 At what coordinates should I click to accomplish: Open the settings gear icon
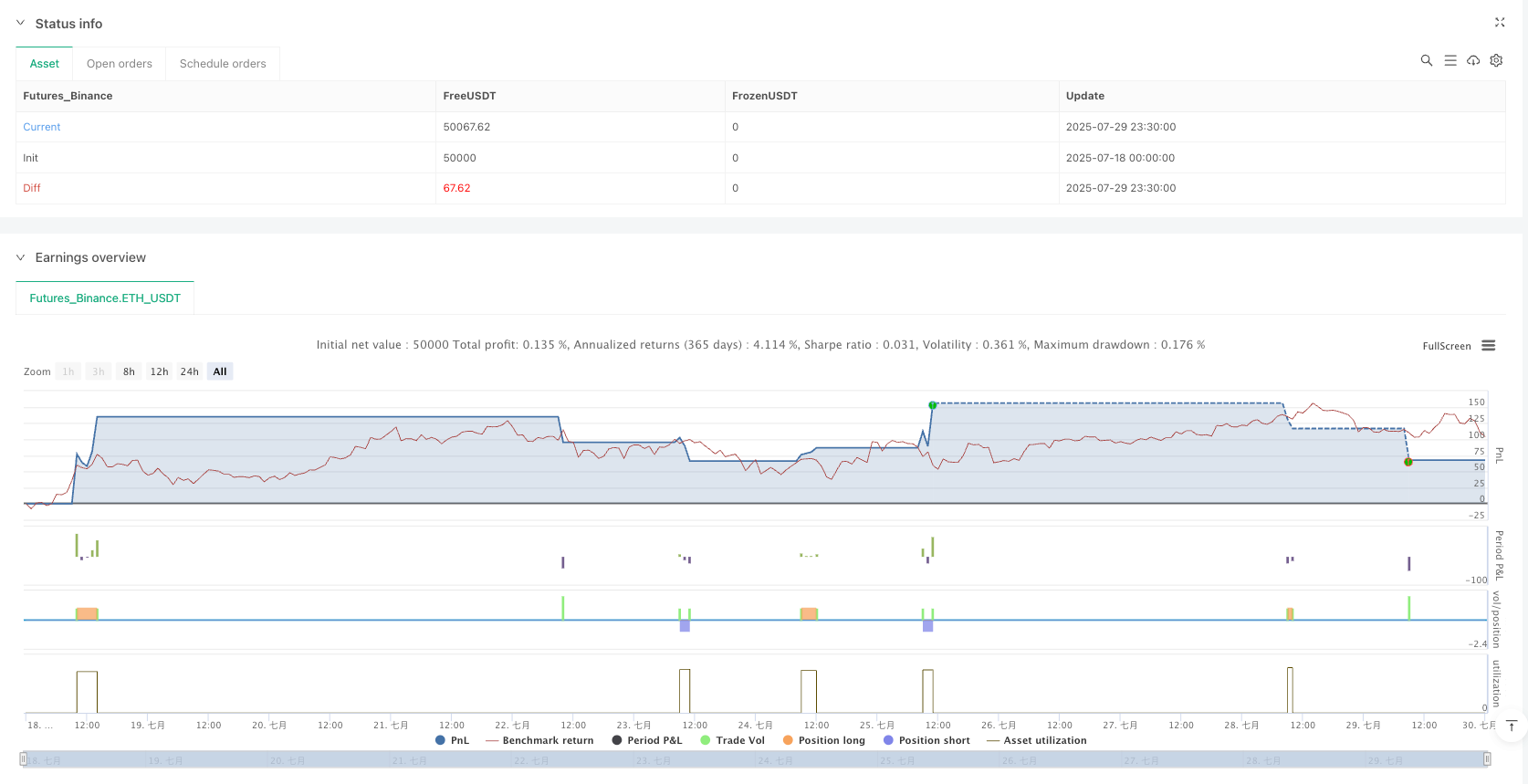tap(1496, 60)
